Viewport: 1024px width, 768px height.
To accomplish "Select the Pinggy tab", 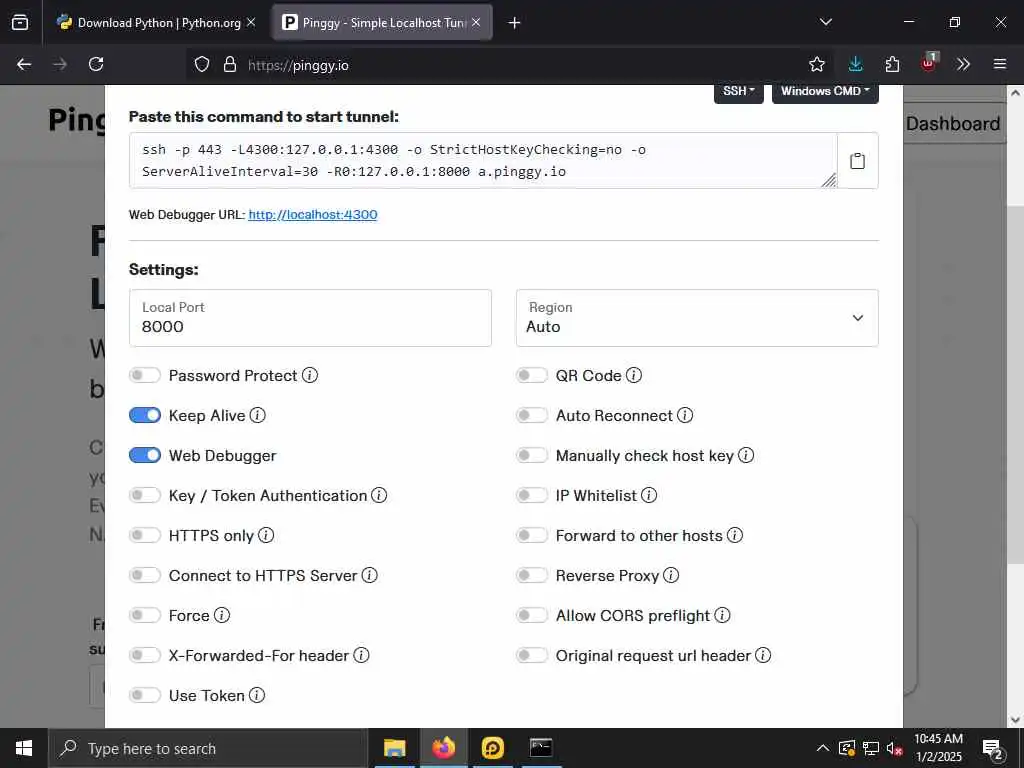I will pyautogui.click(x=382, y=23).
